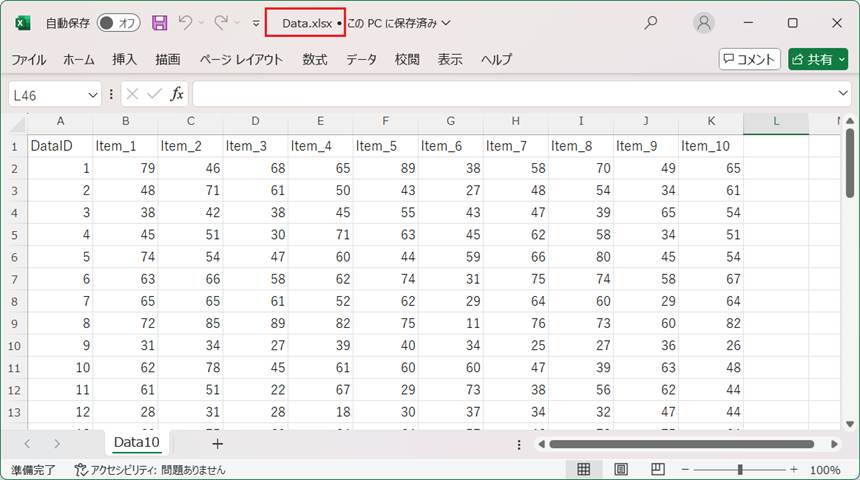Switch to Page Break Preview icon
The height and width of the screenshot is (480, 860).
pyautogui.click(x=657, y=469)
